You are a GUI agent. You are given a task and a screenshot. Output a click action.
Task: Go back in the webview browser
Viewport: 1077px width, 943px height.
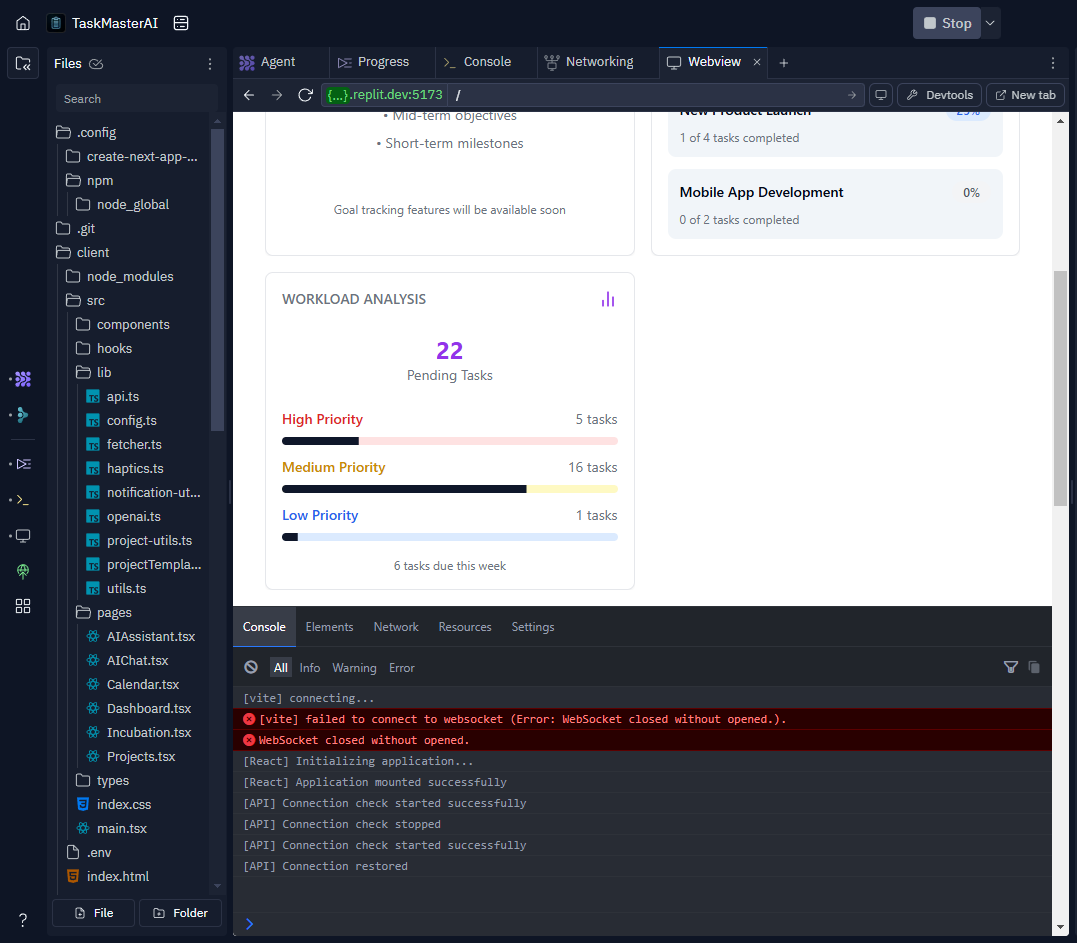coord(249,95)
